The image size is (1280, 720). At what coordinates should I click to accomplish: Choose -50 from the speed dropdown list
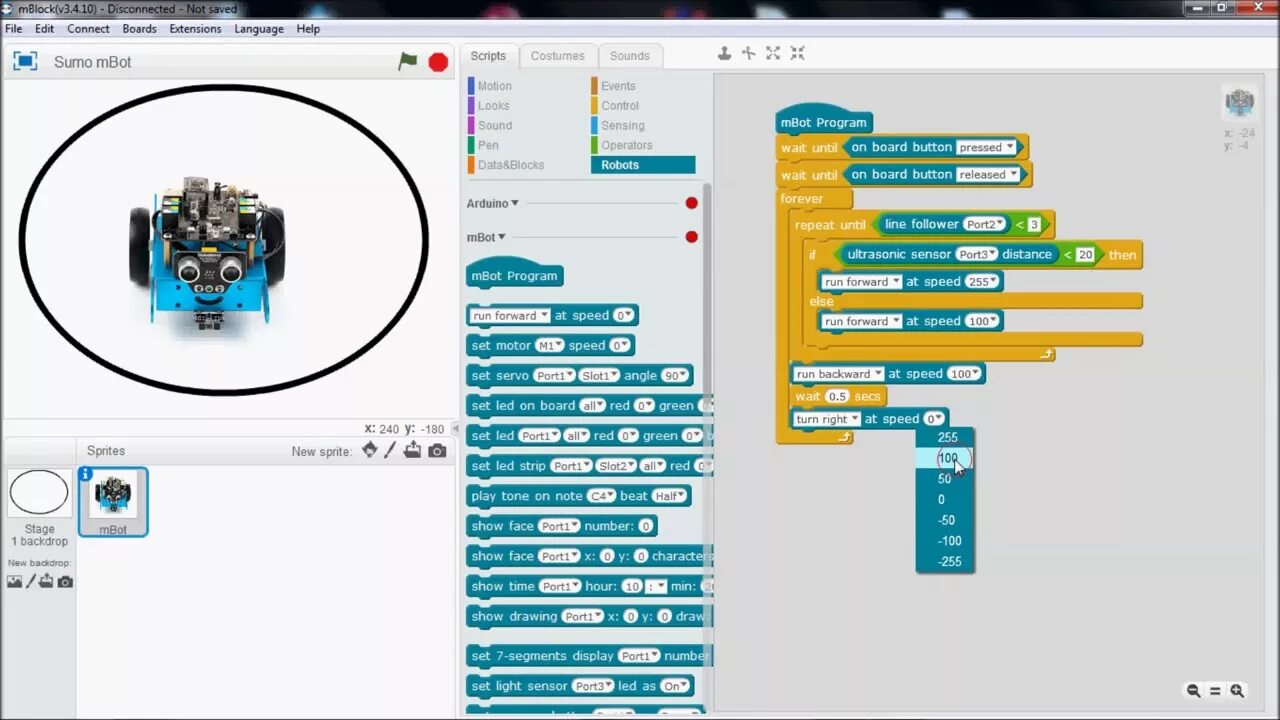point(946,520)
